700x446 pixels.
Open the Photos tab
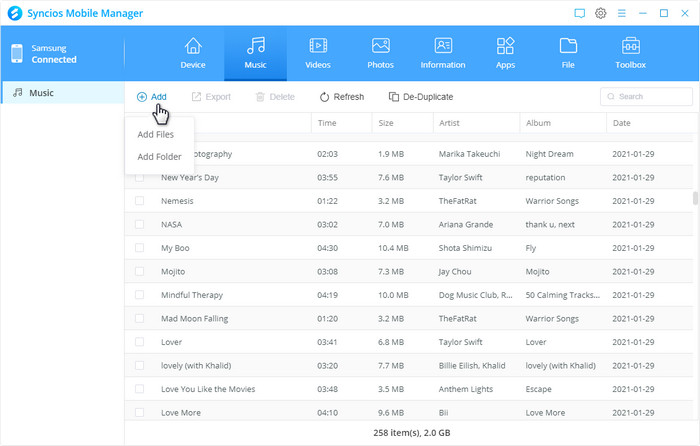click(x=380, y=54)
